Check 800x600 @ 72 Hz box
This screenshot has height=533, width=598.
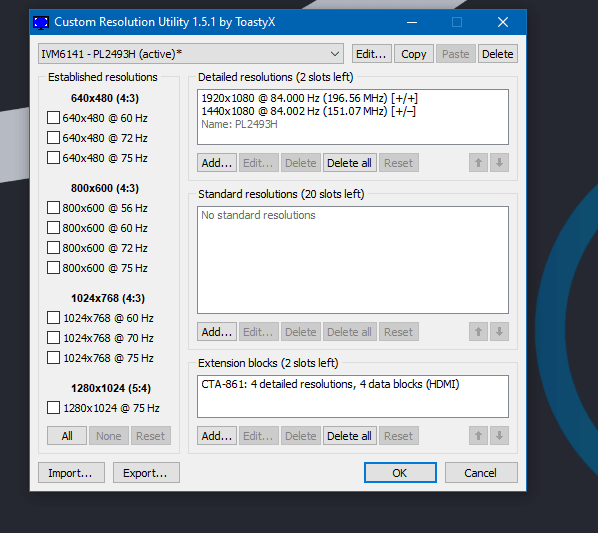point(53,248)
